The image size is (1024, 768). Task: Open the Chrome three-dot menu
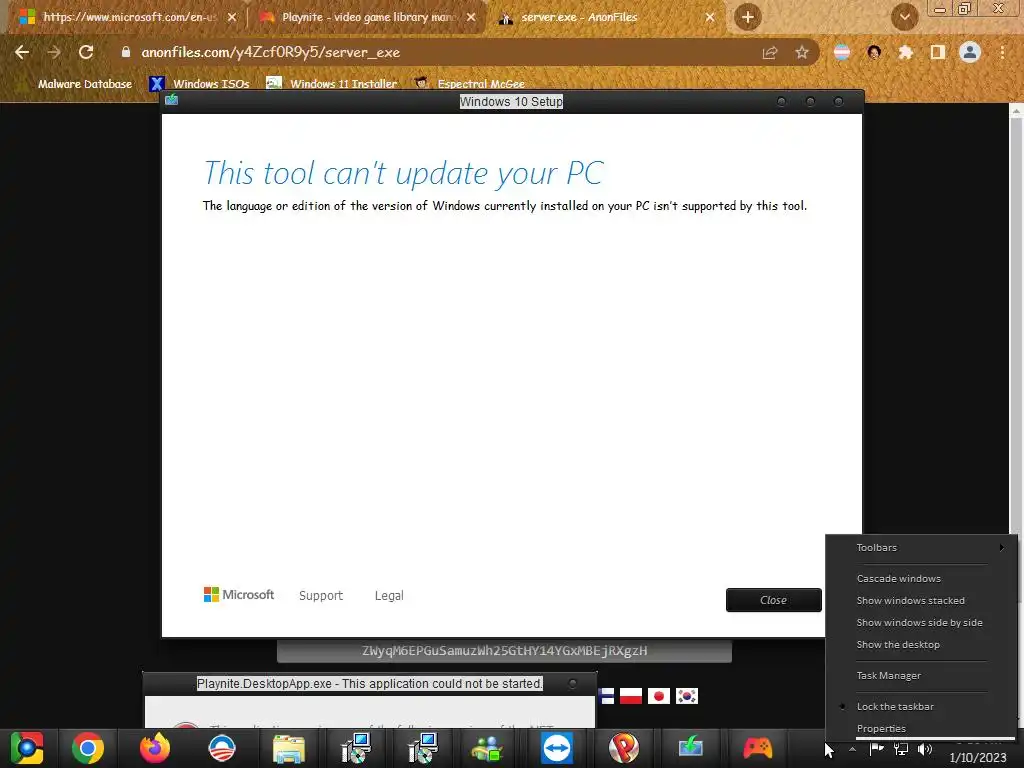tap(1002, 52)
